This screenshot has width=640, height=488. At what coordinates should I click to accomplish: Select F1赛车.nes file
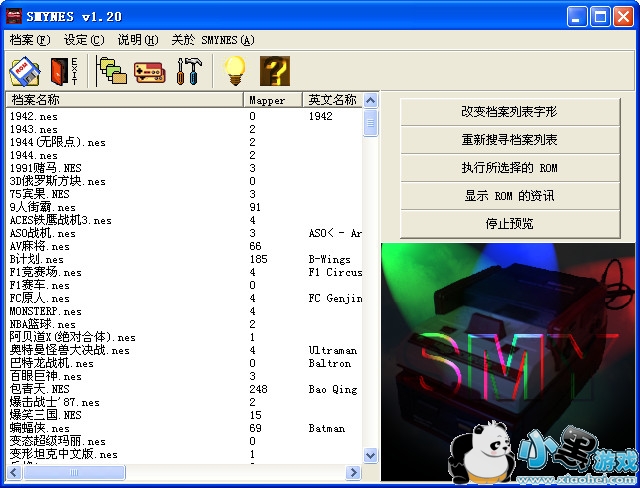pos(40,285)
